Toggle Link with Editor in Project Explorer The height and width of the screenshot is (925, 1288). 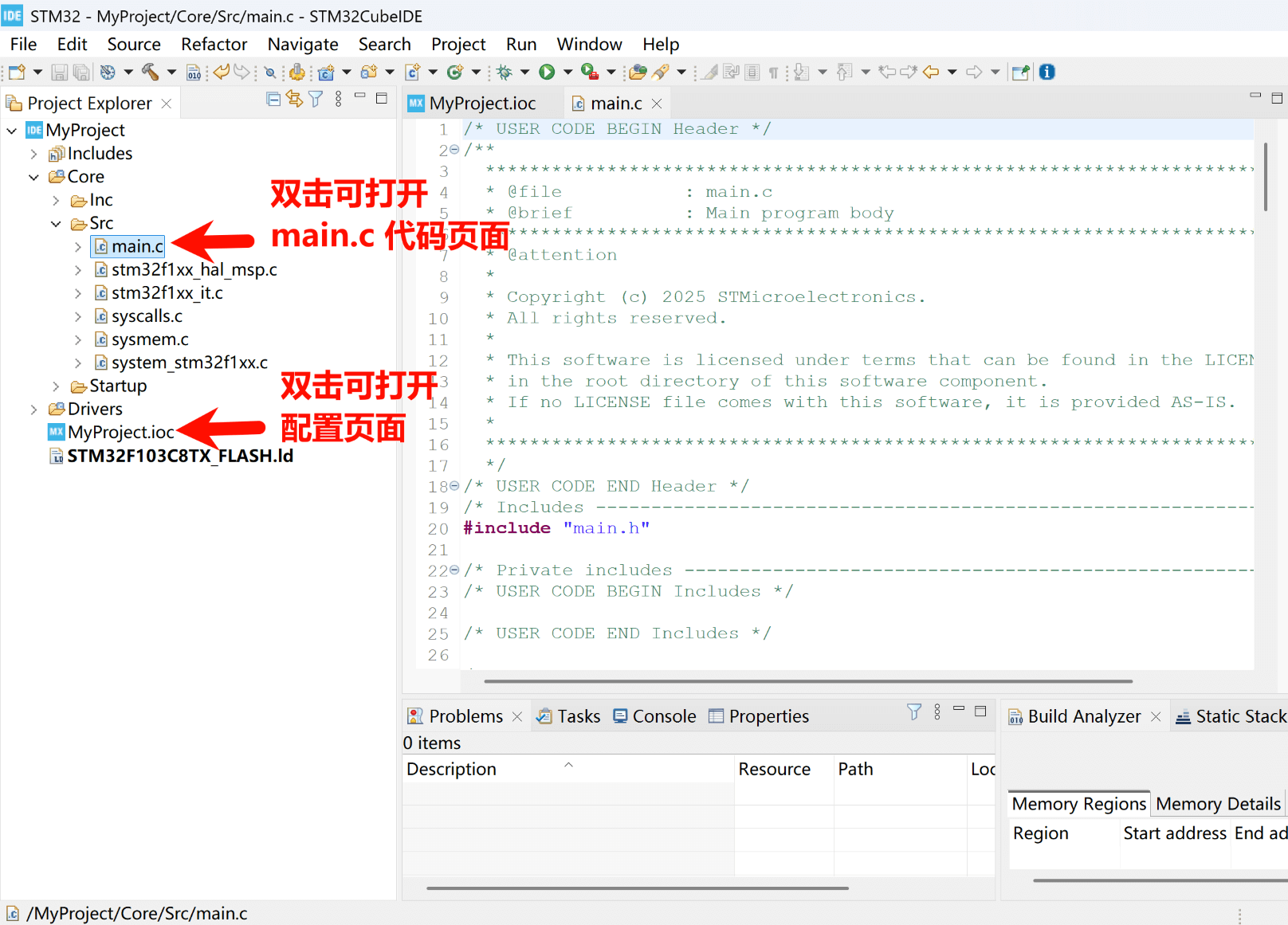point(294,99)
